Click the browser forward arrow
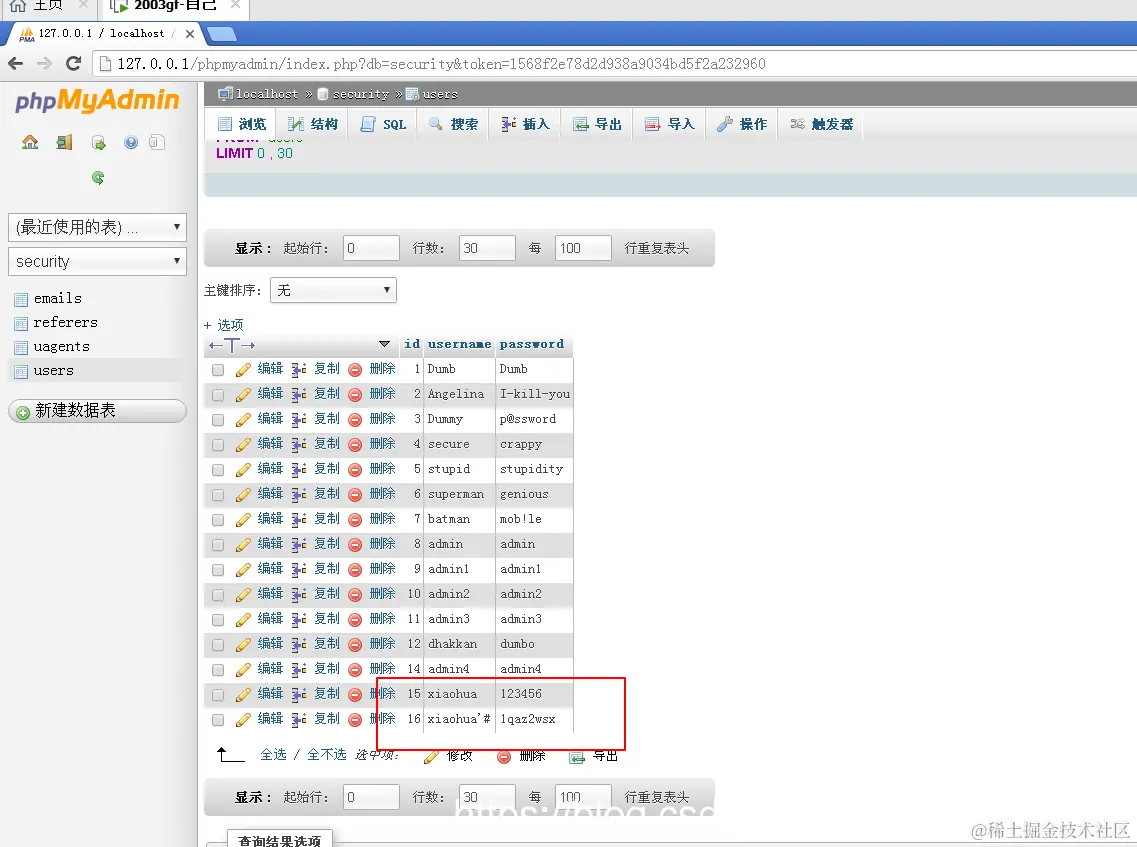Viewport: 1137px width, 847px height. click(44, 64)
